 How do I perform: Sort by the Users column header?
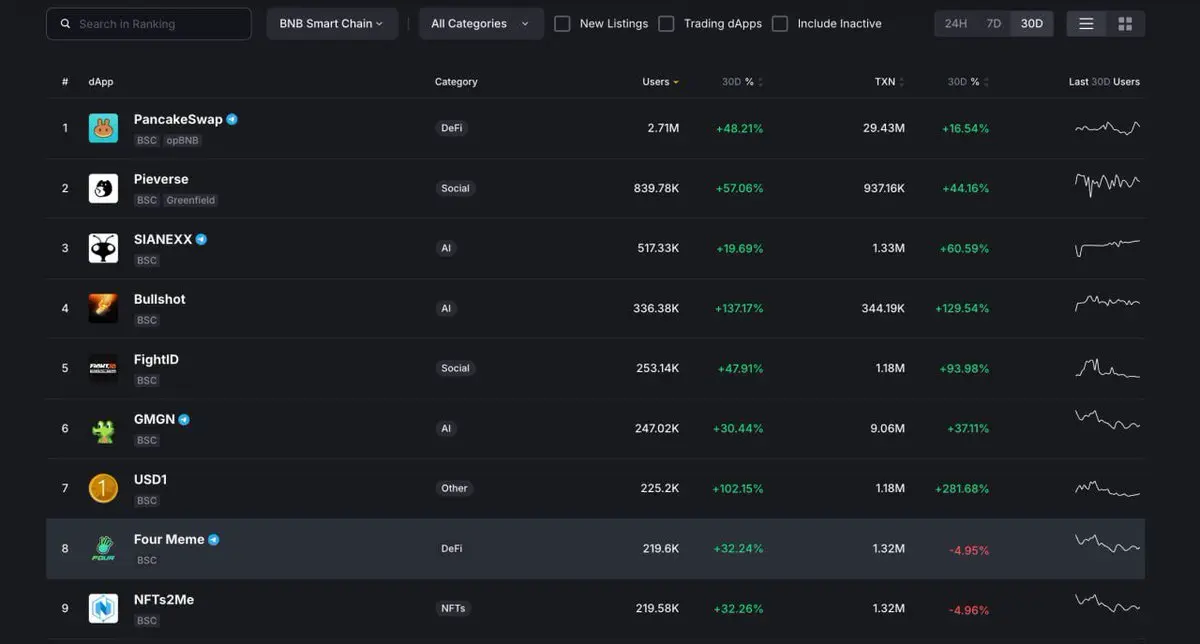[x=656, y=82]
